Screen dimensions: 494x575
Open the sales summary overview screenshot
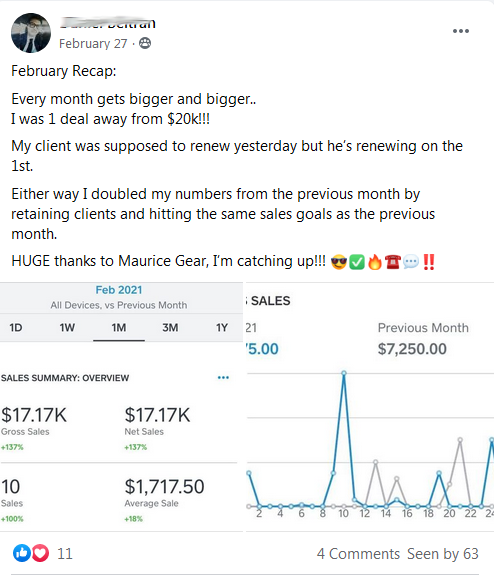click(x=121, y=407)
